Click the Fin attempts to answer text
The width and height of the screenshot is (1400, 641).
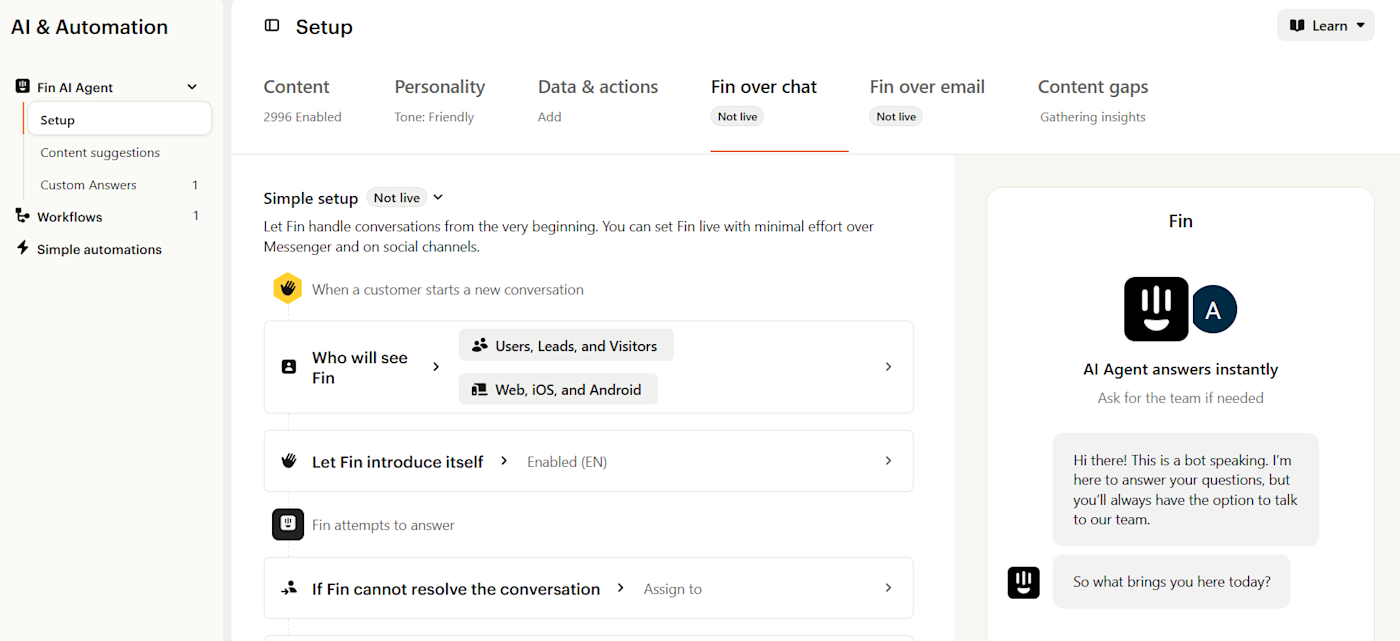383,525
